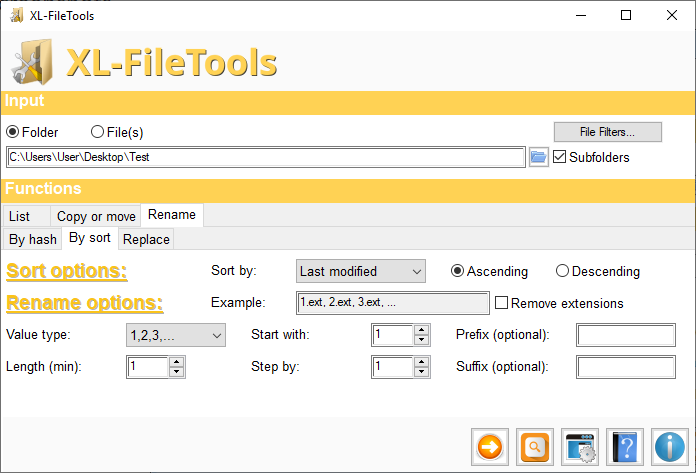Click the File Filters button
696x473 pixels.
pyautogui.click(x=607, y=132)
